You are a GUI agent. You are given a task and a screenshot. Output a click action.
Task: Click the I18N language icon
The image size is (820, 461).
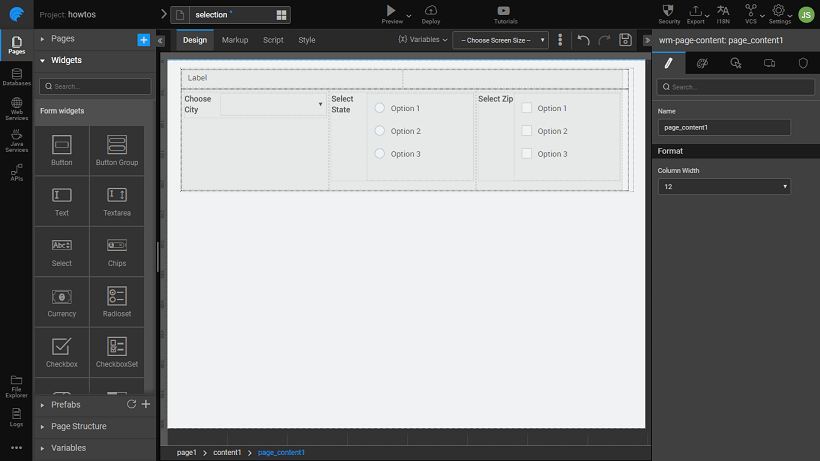coord(723,13)
